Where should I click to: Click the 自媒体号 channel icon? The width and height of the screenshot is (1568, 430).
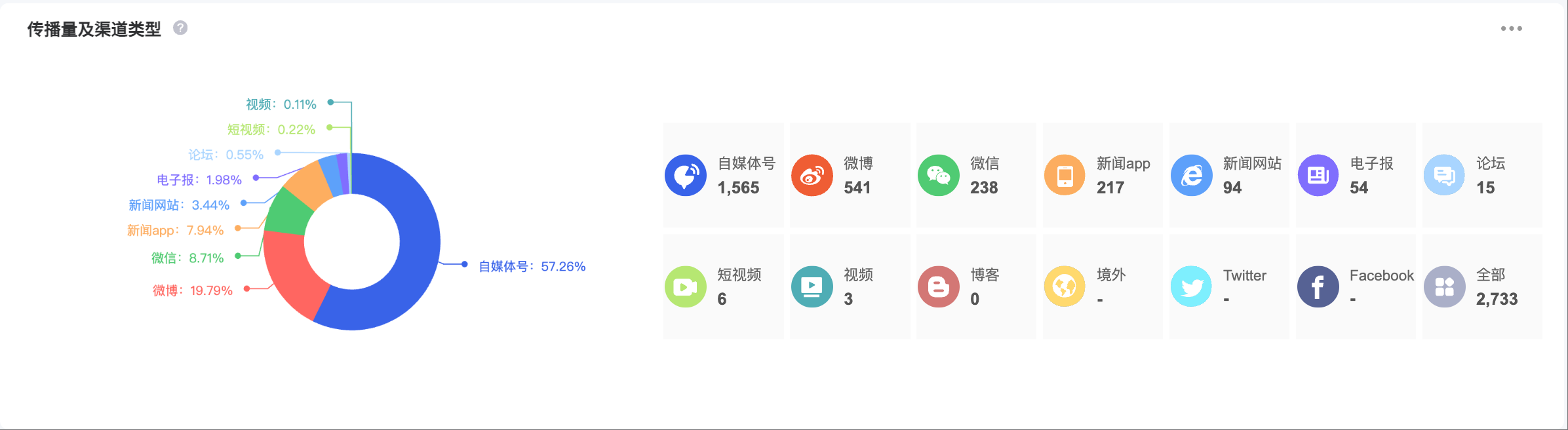point(686,176)
